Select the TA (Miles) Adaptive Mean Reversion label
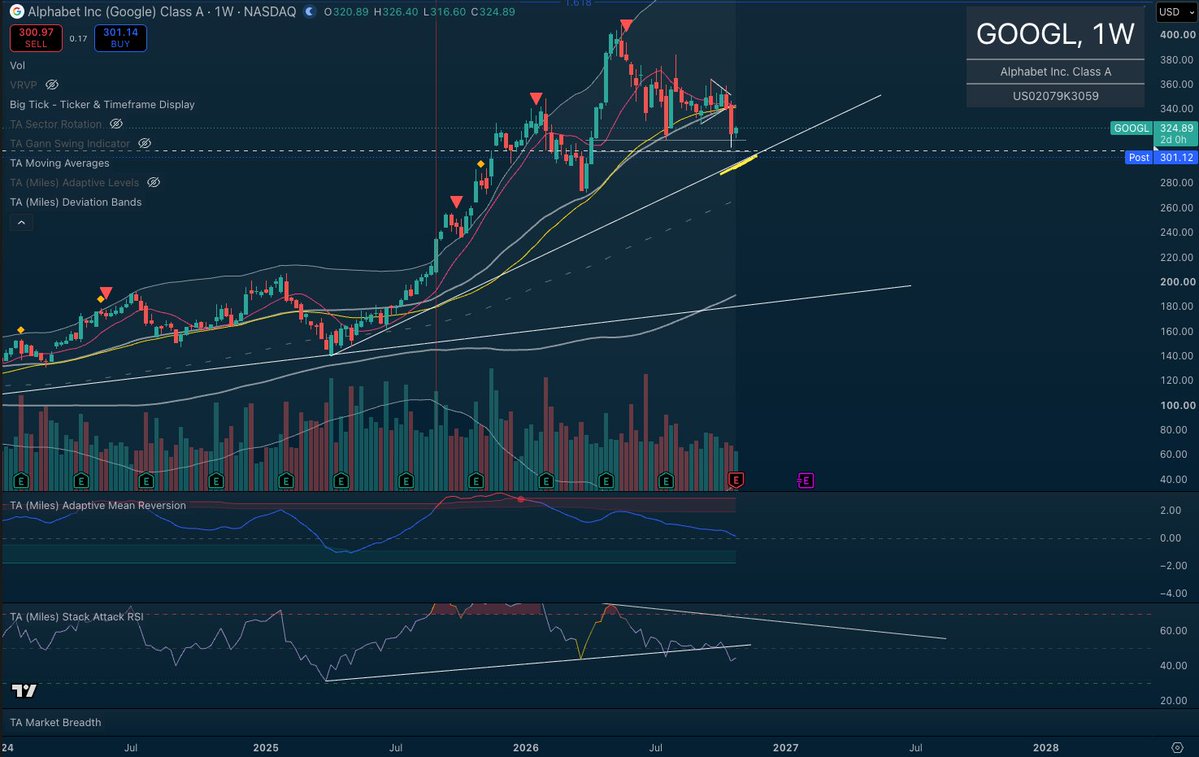This screenshot has height=757, width=1199. tap(97, 505)
